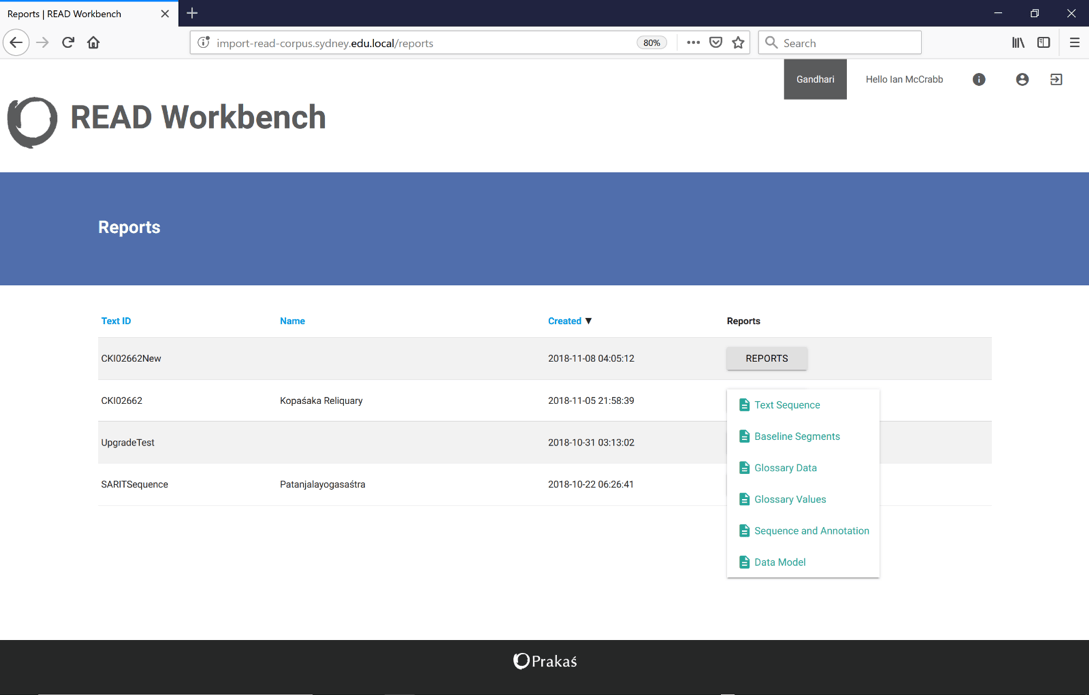Click the Gandhari corpus button
The width and height of the screenshot is (1089, 695).
[x=815, y=79]
